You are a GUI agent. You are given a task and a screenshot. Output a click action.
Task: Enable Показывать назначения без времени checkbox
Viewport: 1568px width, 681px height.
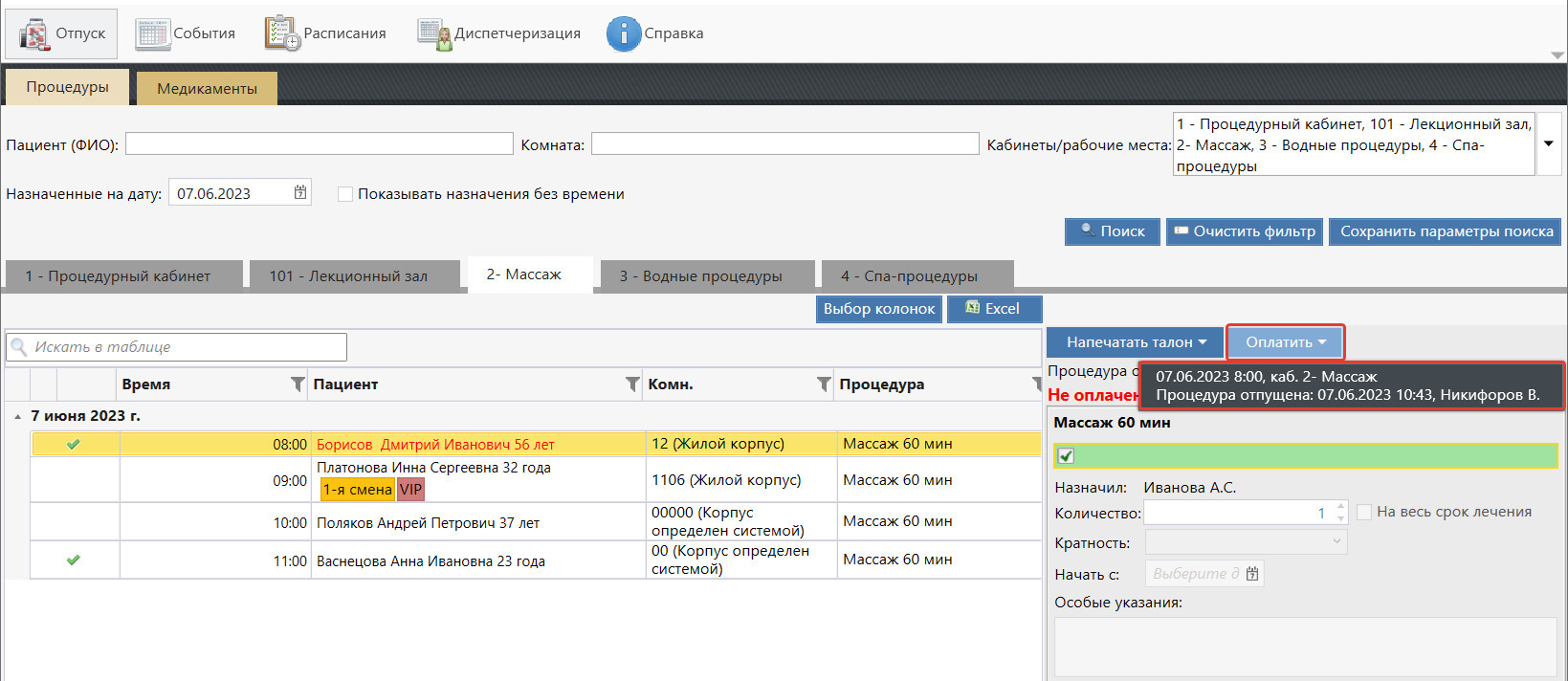pyautogui.click(x=345, y=194)
